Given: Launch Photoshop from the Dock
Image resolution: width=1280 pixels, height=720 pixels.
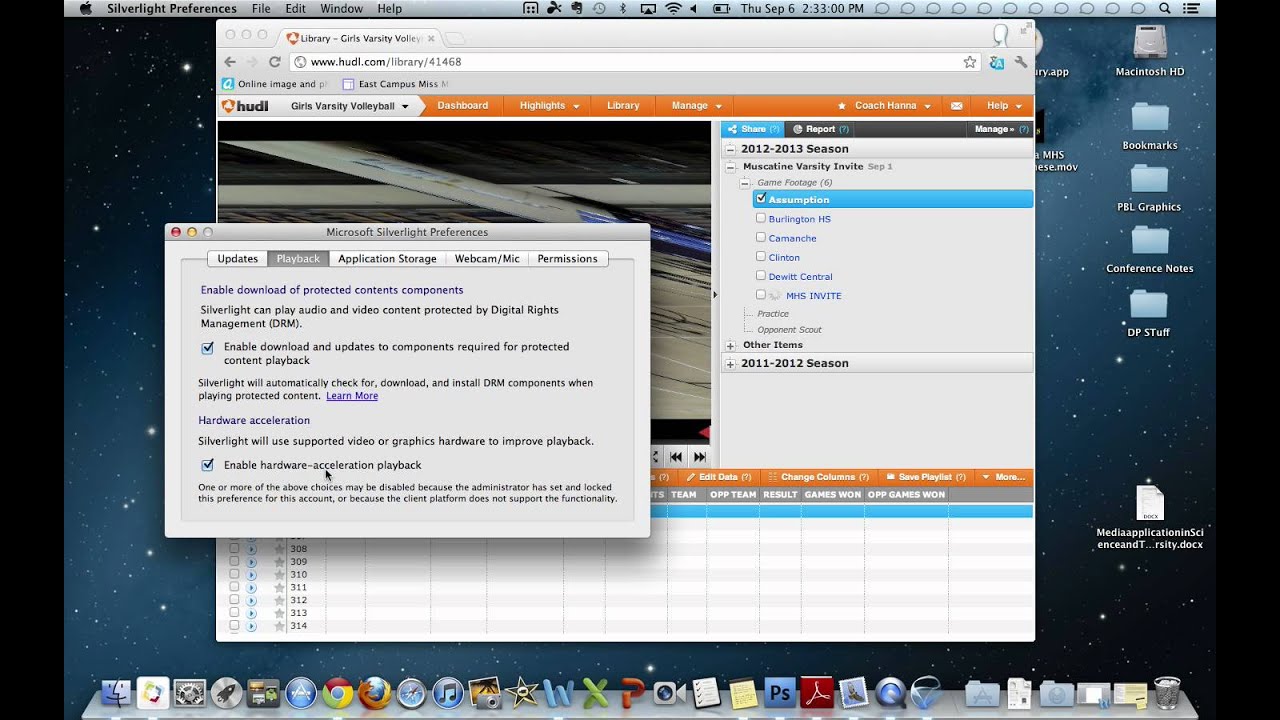Looking at the screenshot, I should click(779, 693).
